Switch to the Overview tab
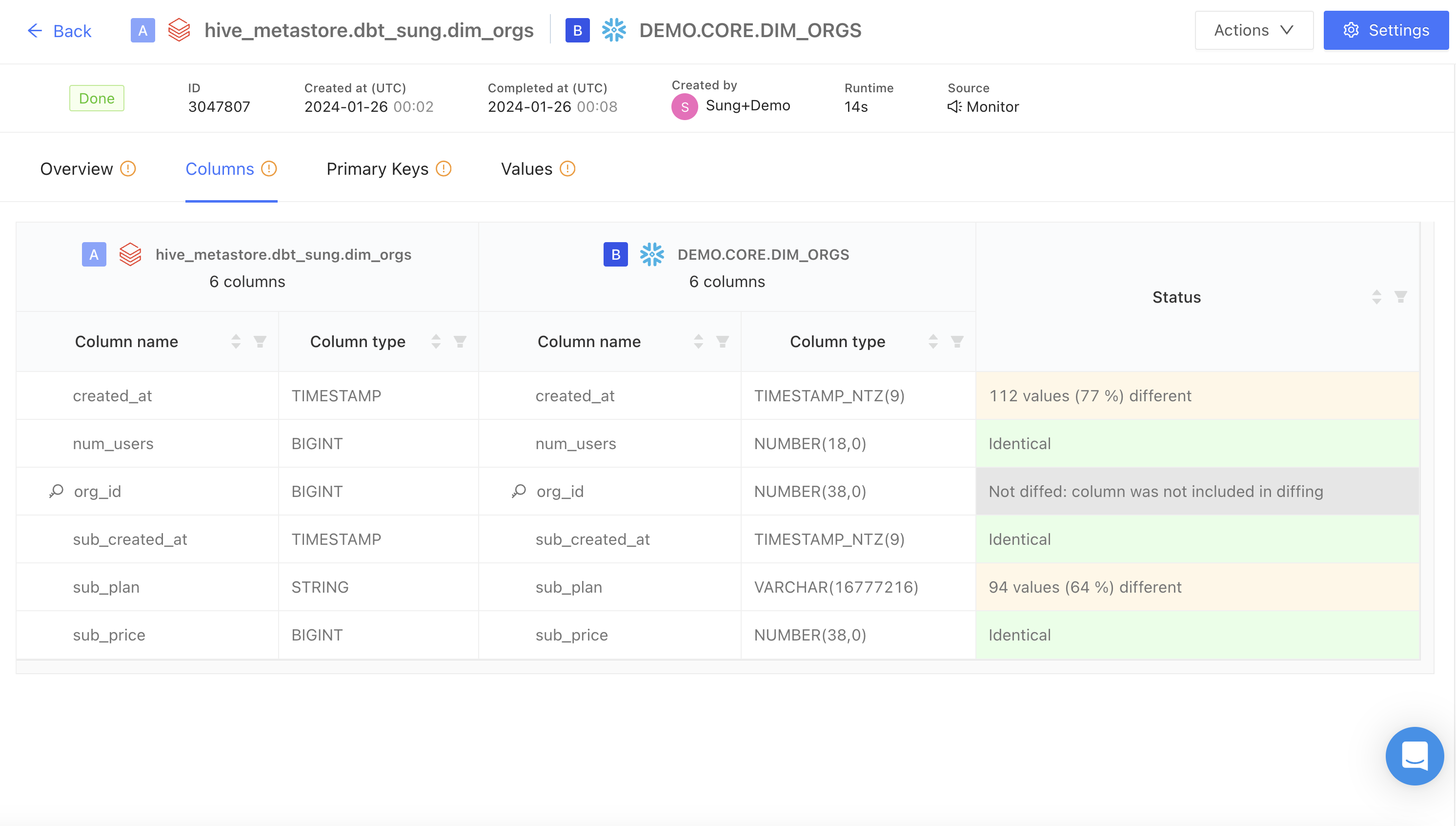Screen dimensions: 1456x826 77,169
